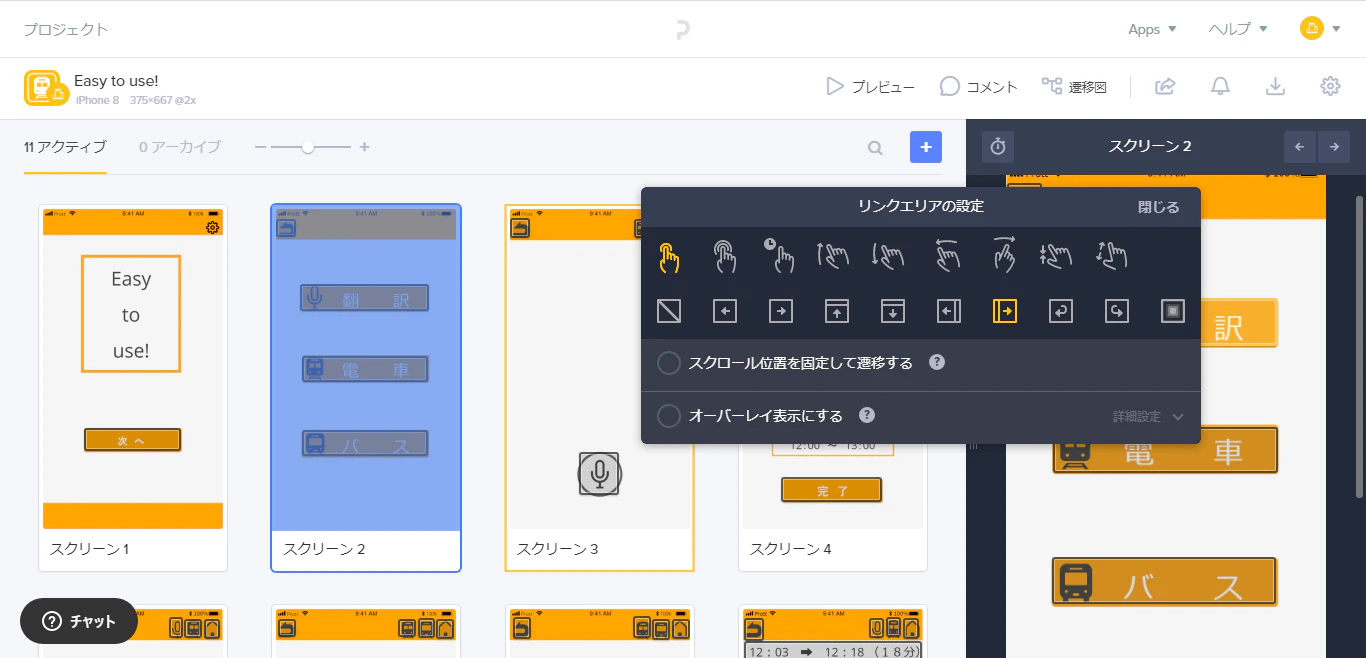The height and width of the screenshot is (658, 1366).
Task: Open the 遷移図 transition map view
Action: click(1074, 87)
